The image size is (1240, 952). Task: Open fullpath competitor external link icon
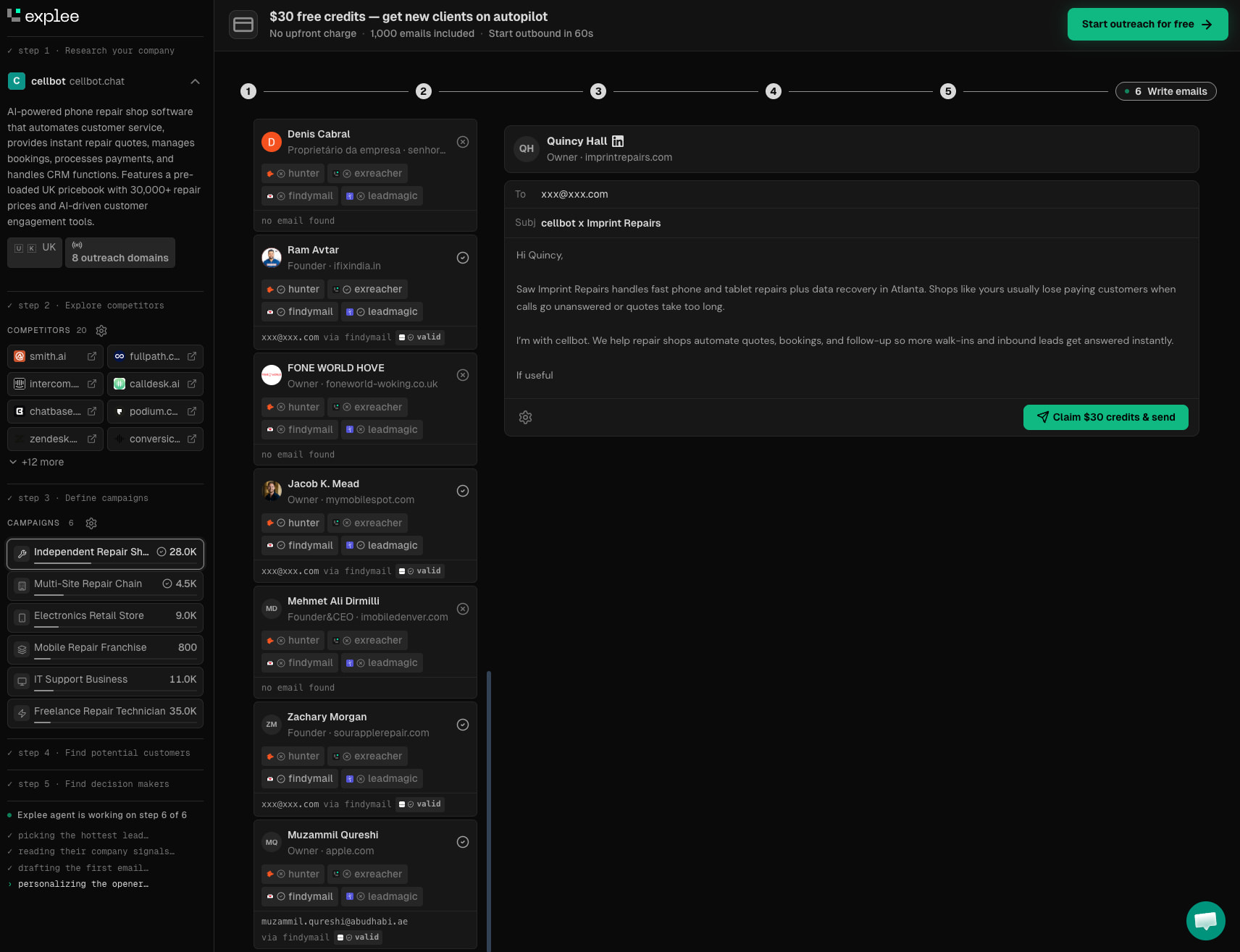(192, 356)
